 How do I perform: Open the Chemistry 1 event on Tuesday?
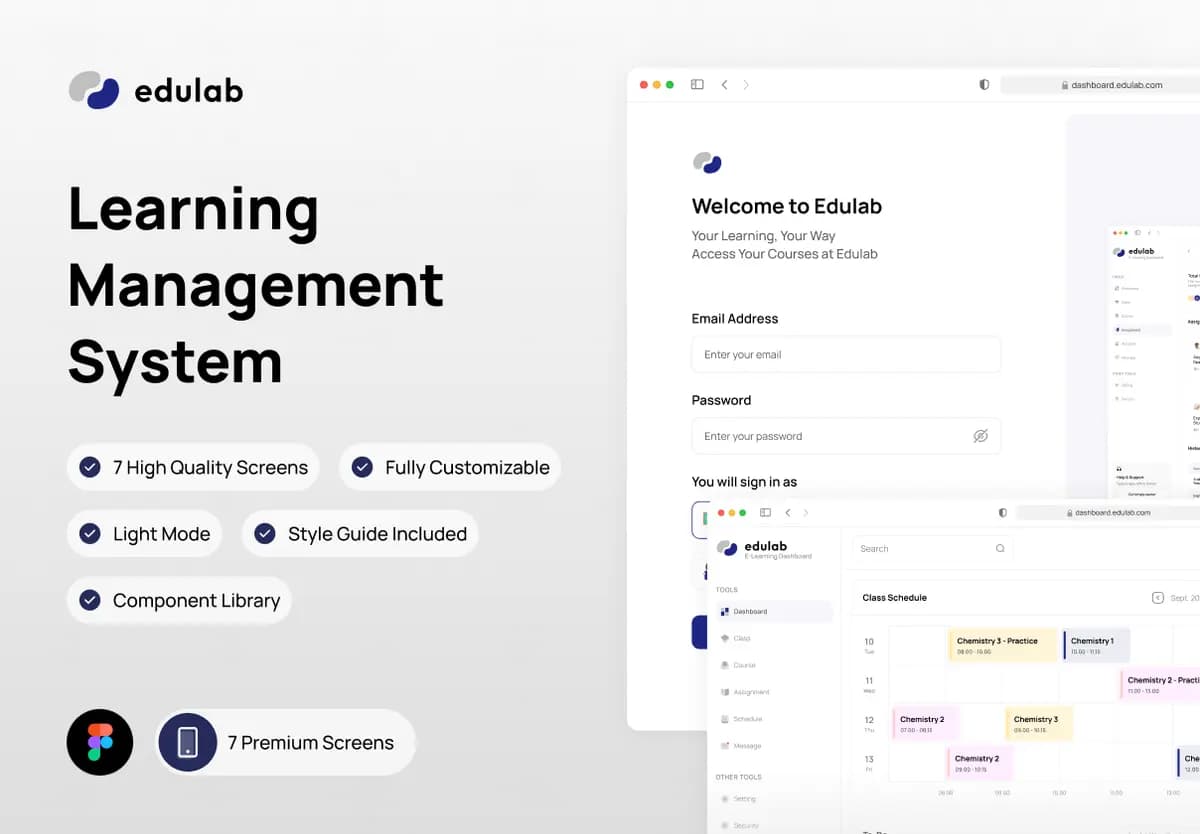1096,645
